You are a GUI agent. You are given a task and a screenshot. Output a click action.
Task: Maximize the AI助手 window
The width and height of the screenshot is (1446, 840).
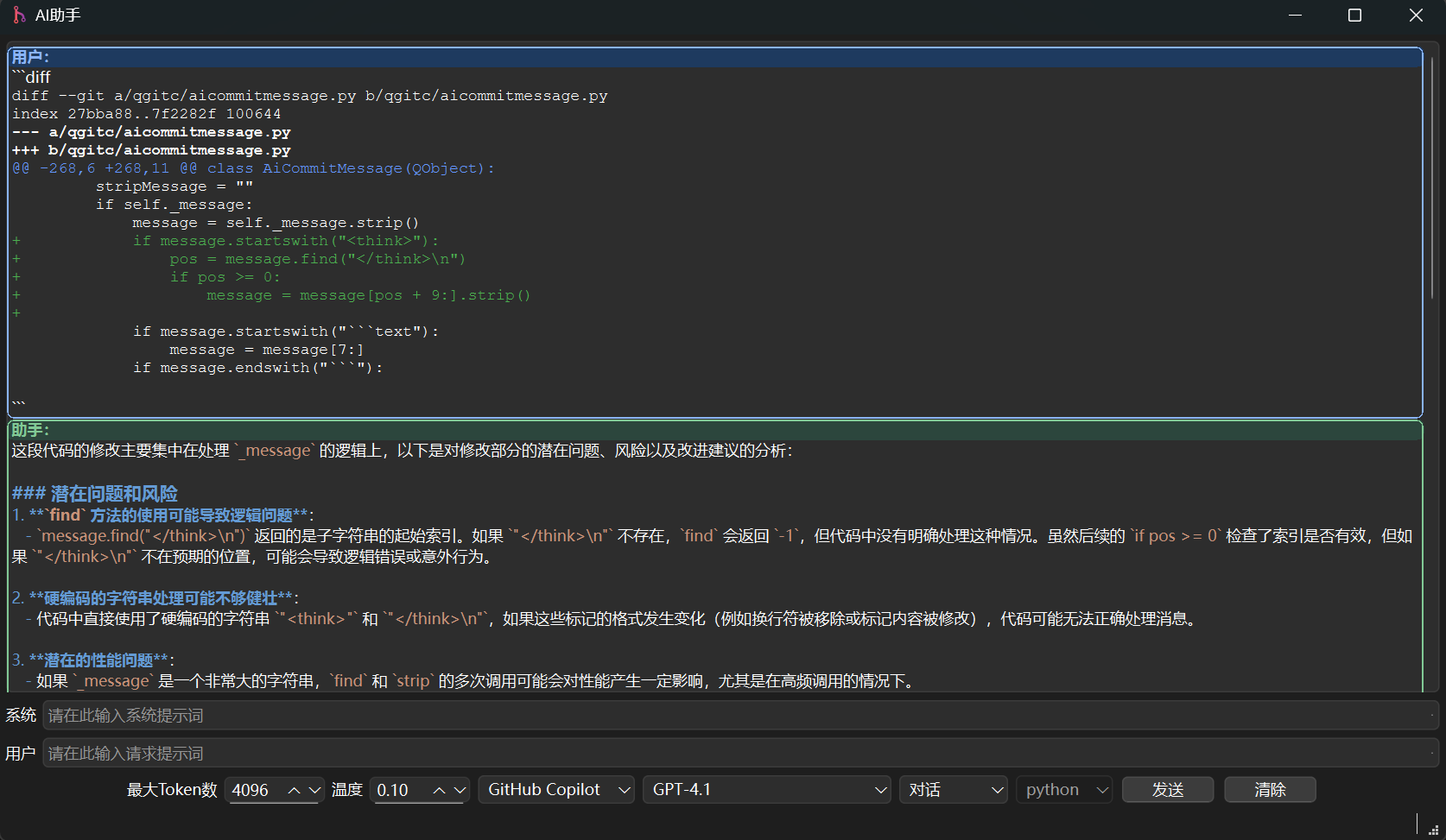(1354, 16)
